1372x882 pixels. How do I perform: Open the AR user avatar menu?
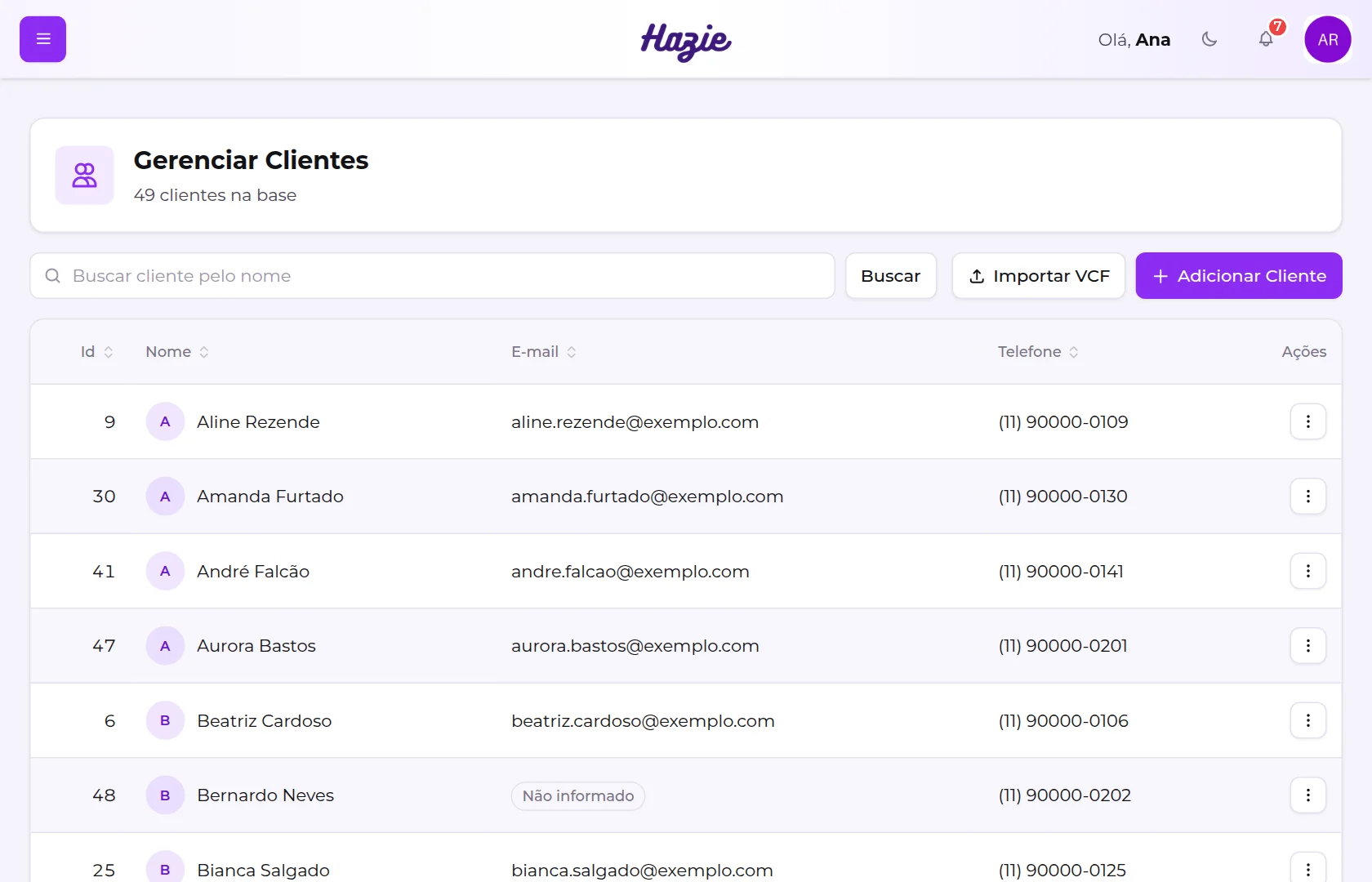[1328, 39]
